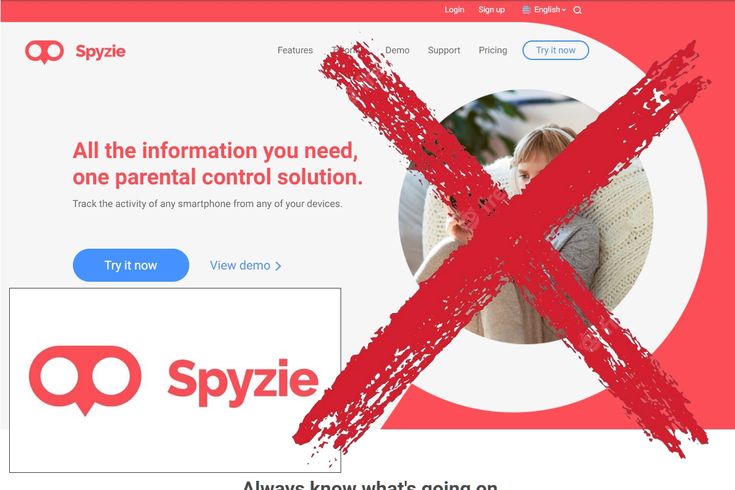Image resolution: width=735 pixels, height=490 pixels.
Task: Click the globe icon beside English
Action: (526, 10)
